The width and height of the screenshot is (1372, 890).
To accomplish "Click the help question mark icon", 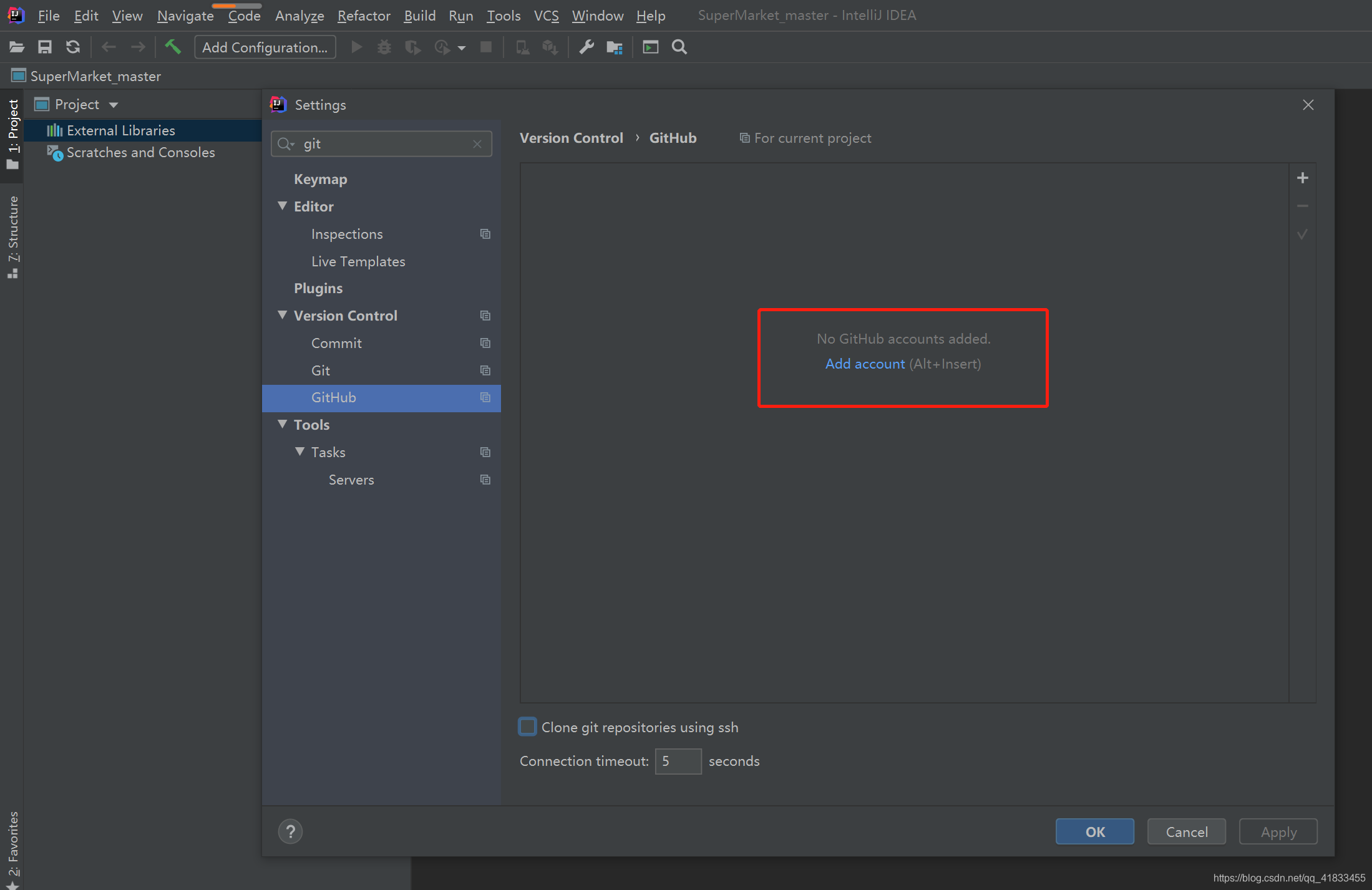I will (290, 831).
